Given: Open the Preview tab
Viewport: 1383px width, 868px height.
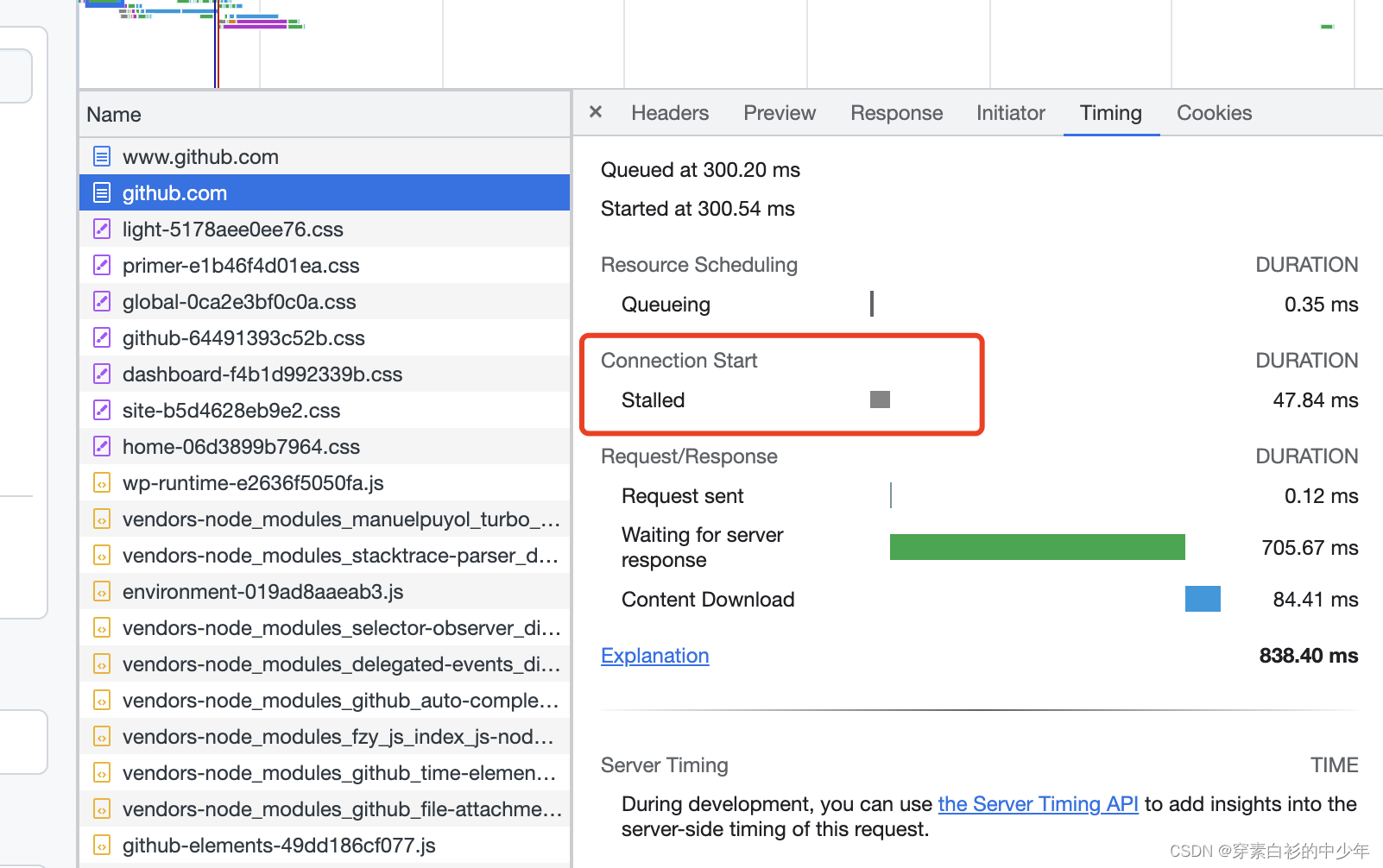Looking at the screenshot, I should [x=779, y=113].
